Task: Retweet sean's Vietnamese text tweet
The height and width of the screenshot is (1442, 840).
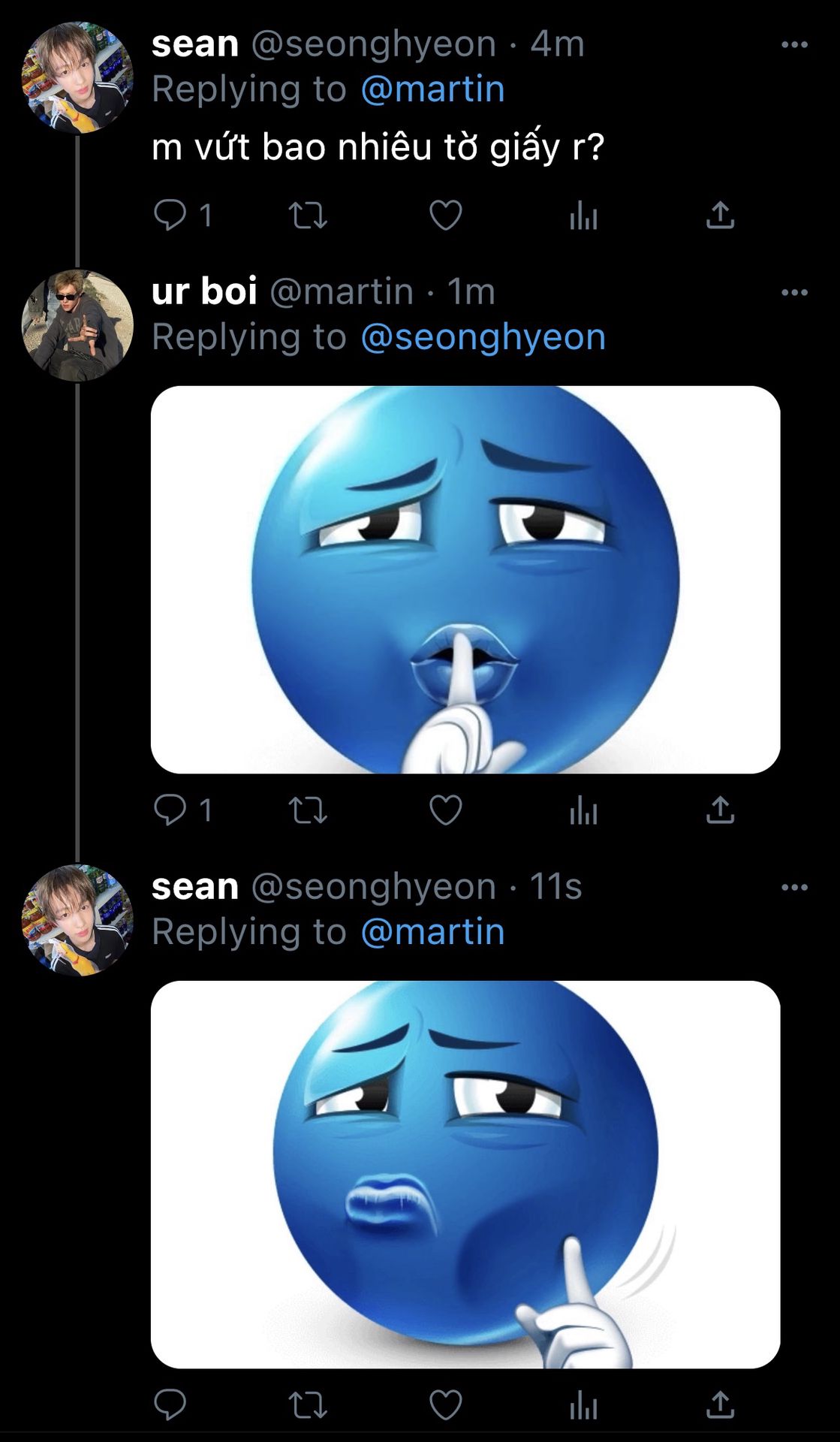Action: 308,216
